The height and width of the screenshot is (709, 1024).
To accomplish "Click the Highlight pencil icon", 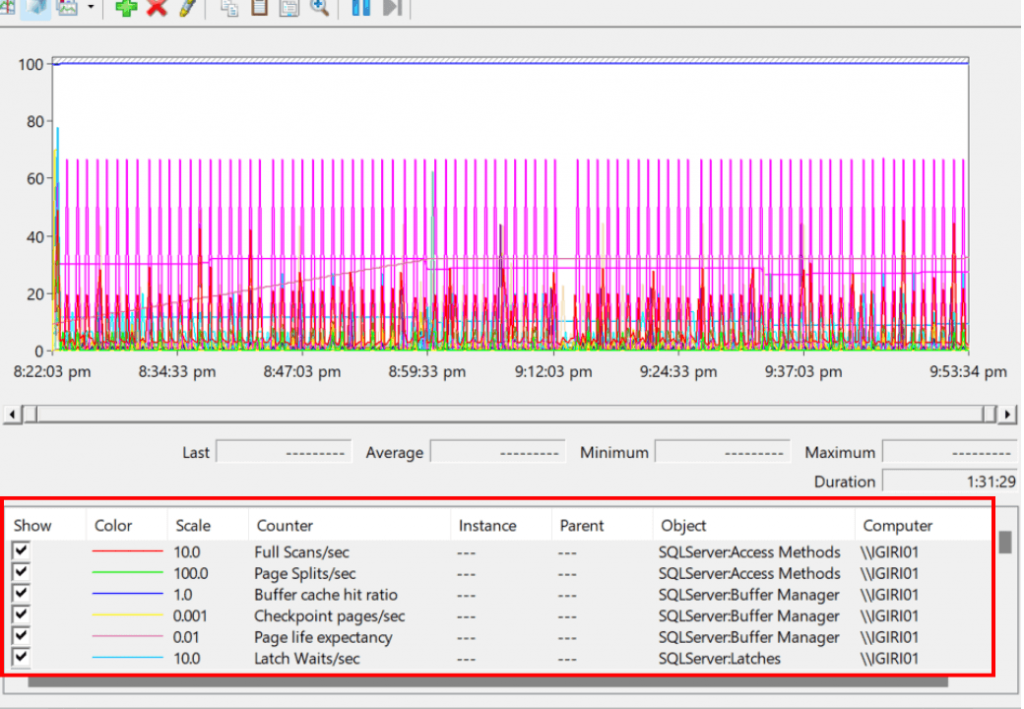I will [x=187, y=8].
